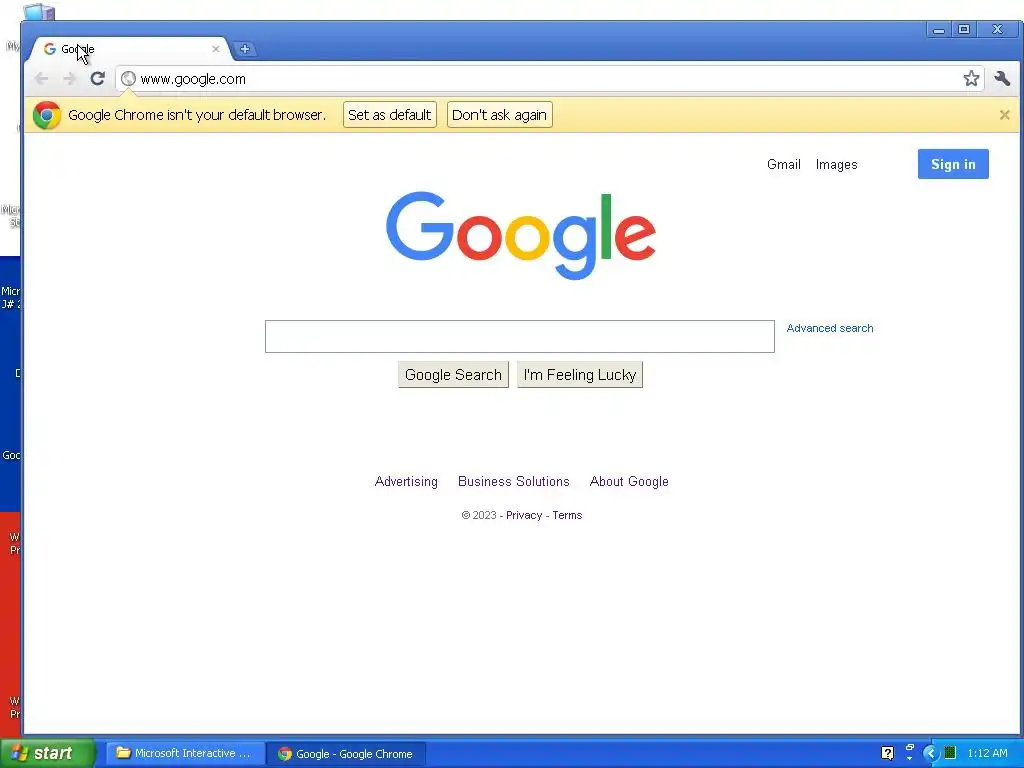Minimize the Chrome window
Image resolution: width=1024 pixels, height=768 pixels.
(938, 29)
